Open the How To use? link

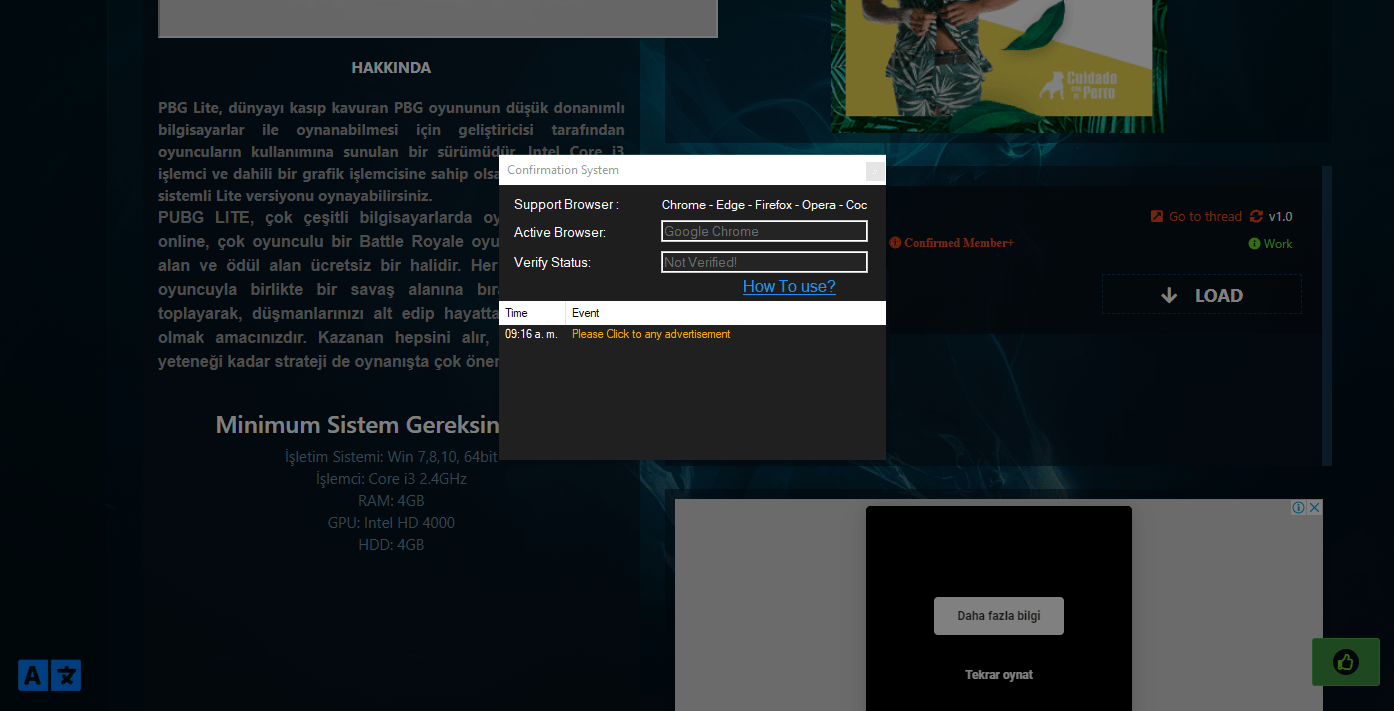(x=789, y=286)
